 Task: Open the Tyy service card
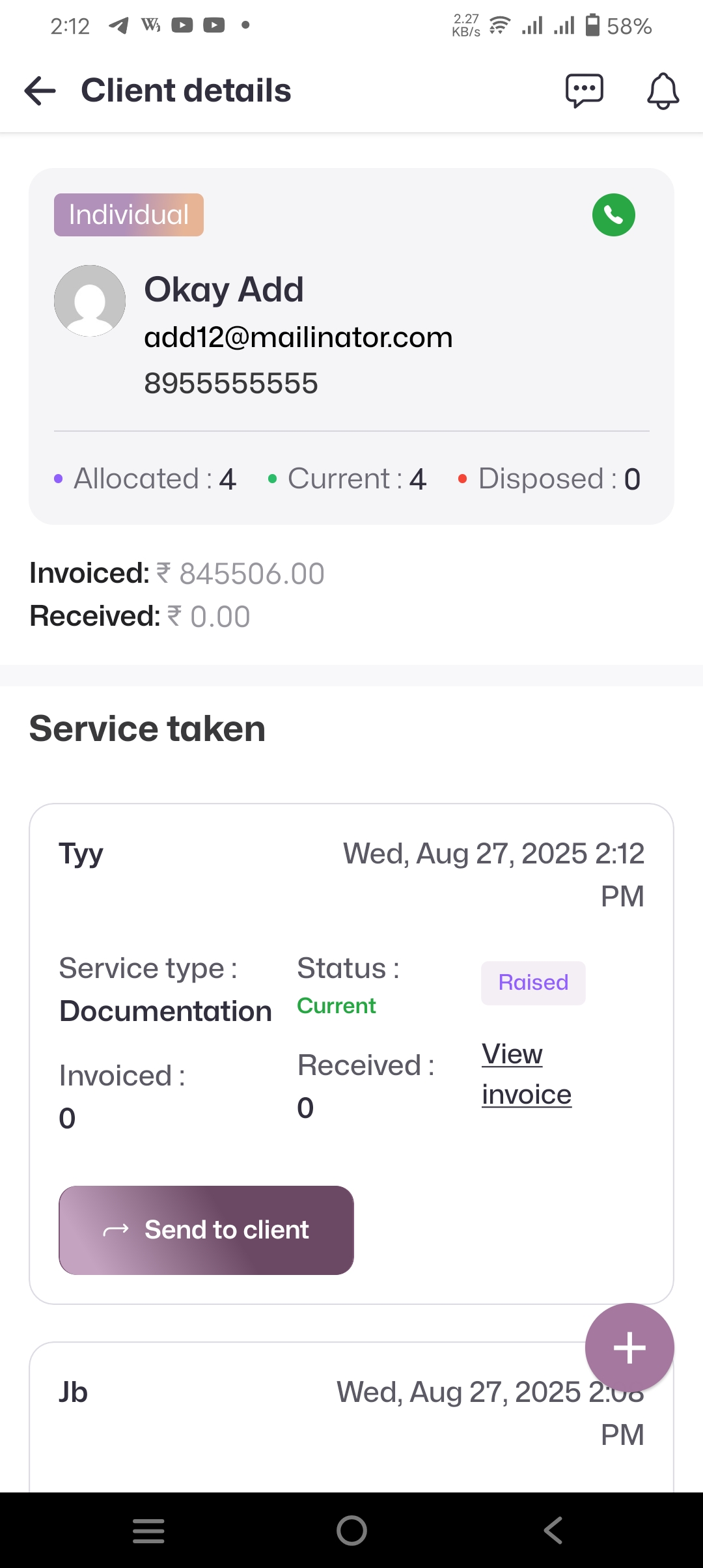[x=81, y=854]
